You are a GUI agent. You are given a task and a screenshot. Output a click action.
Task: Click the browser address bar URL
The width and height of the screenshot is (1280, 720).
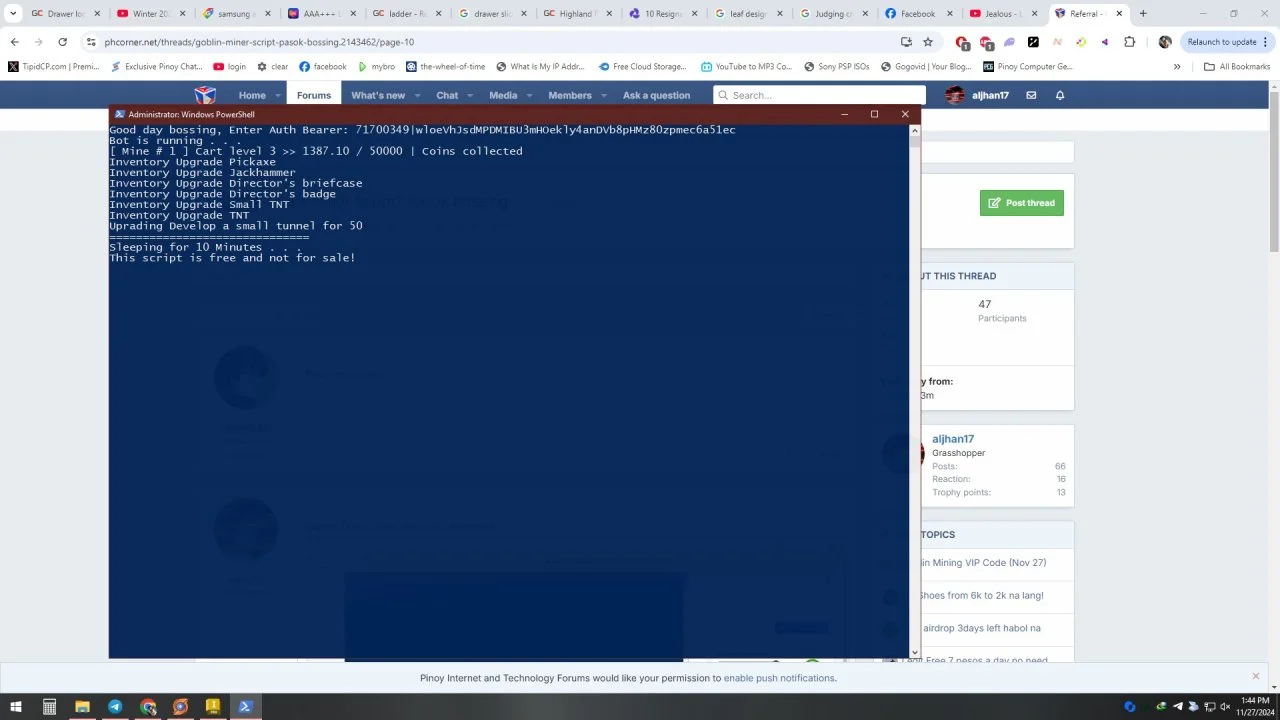click(x=259, y=42)
